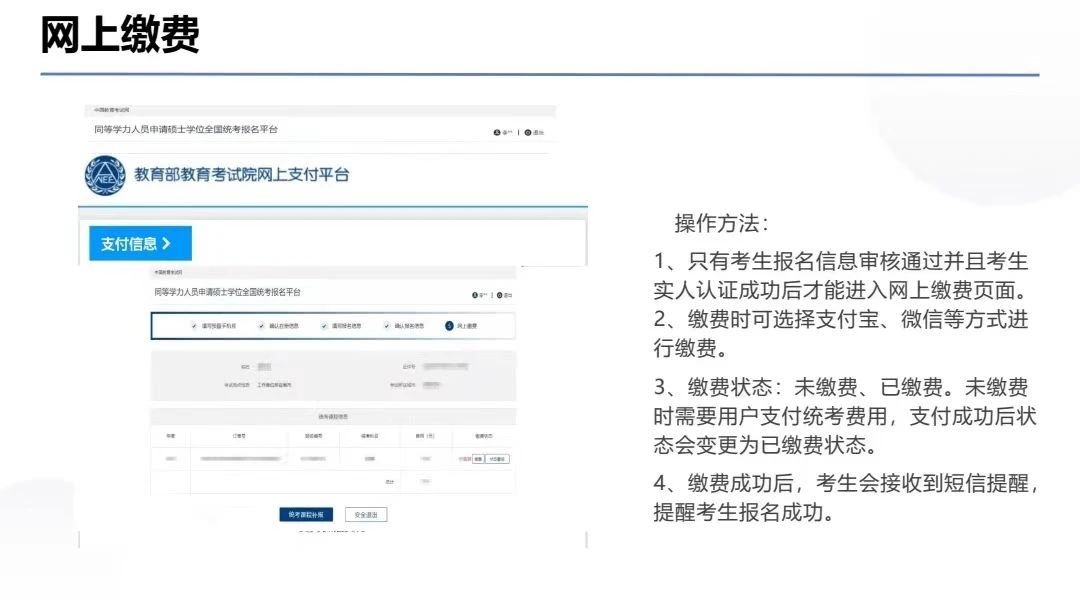The height and width of the screenshot is (600, 1080).
Task: Click user account icon beside payment platform header
Action: (497, 132)
